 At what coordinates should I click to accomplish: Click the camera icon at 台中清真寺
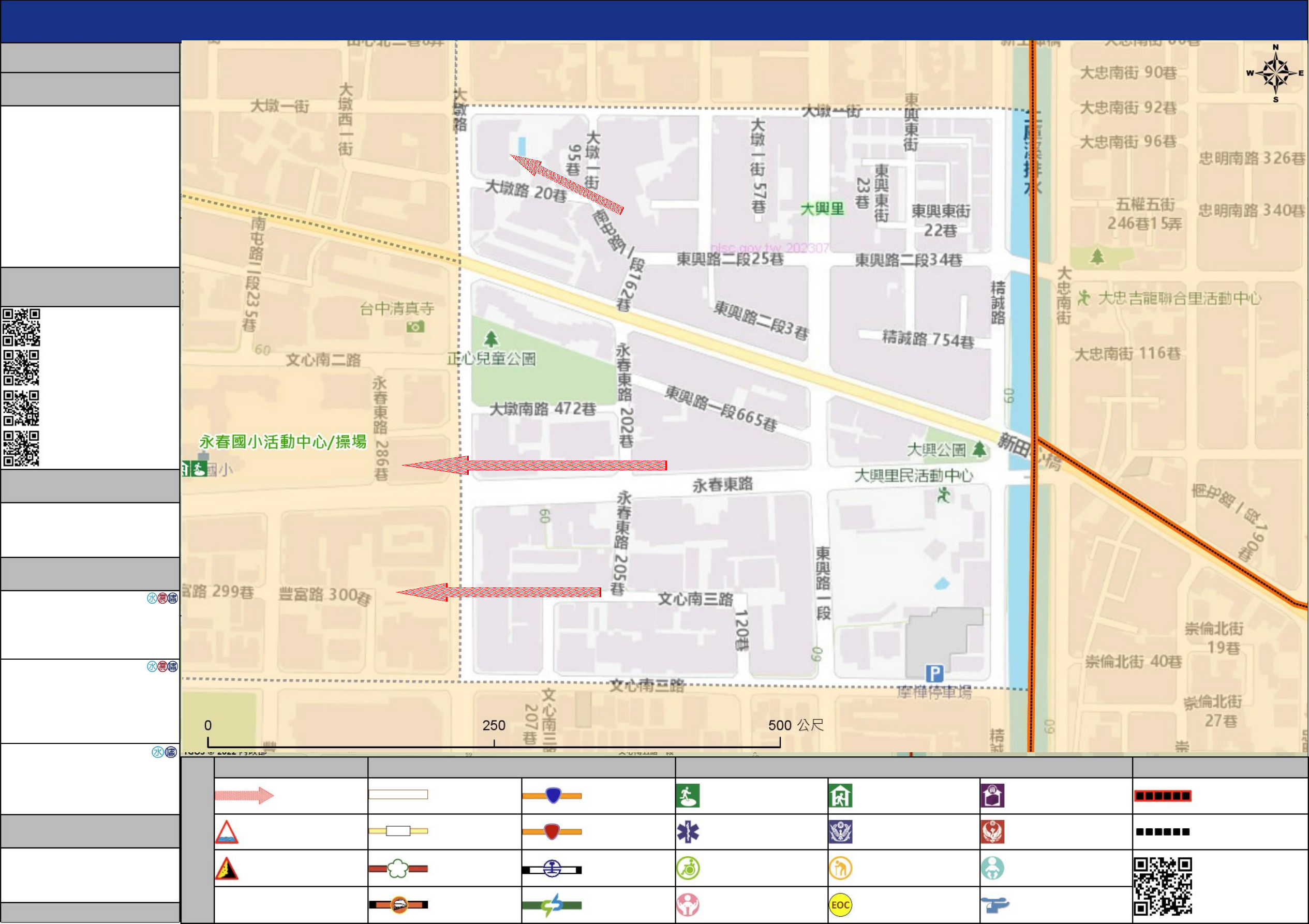pos(415,326)
